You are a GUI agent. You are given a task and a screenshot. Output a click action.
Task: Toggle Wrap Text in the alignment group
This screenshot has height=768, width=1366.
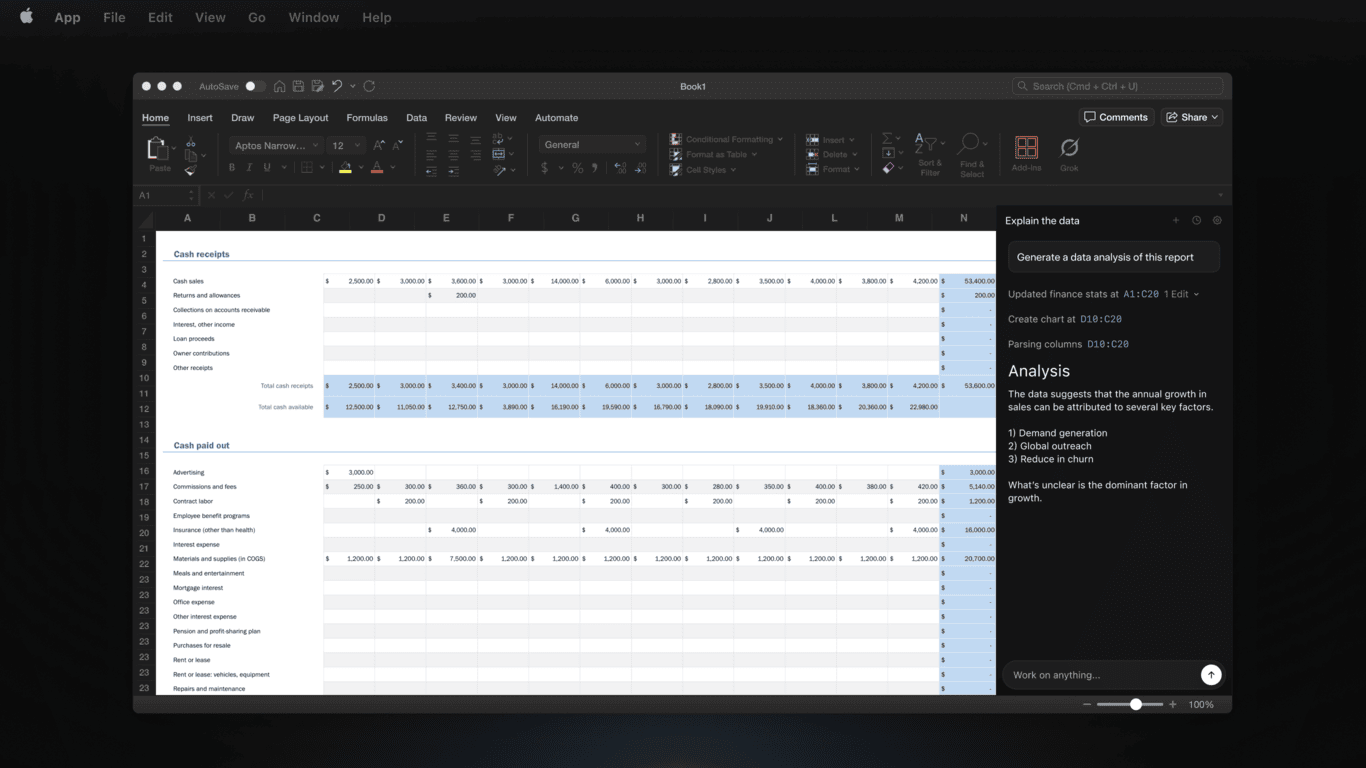click(x=499, y=139)
